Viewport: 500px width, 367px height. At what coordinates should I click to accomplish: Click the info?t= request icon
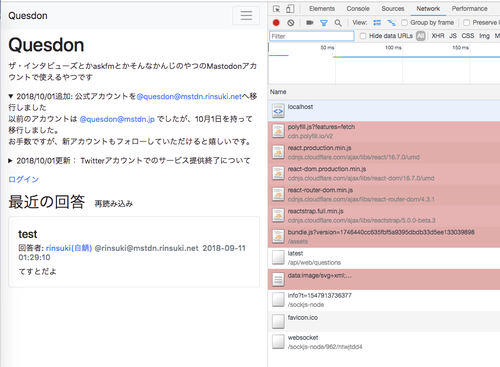click(x=278, y=300)
